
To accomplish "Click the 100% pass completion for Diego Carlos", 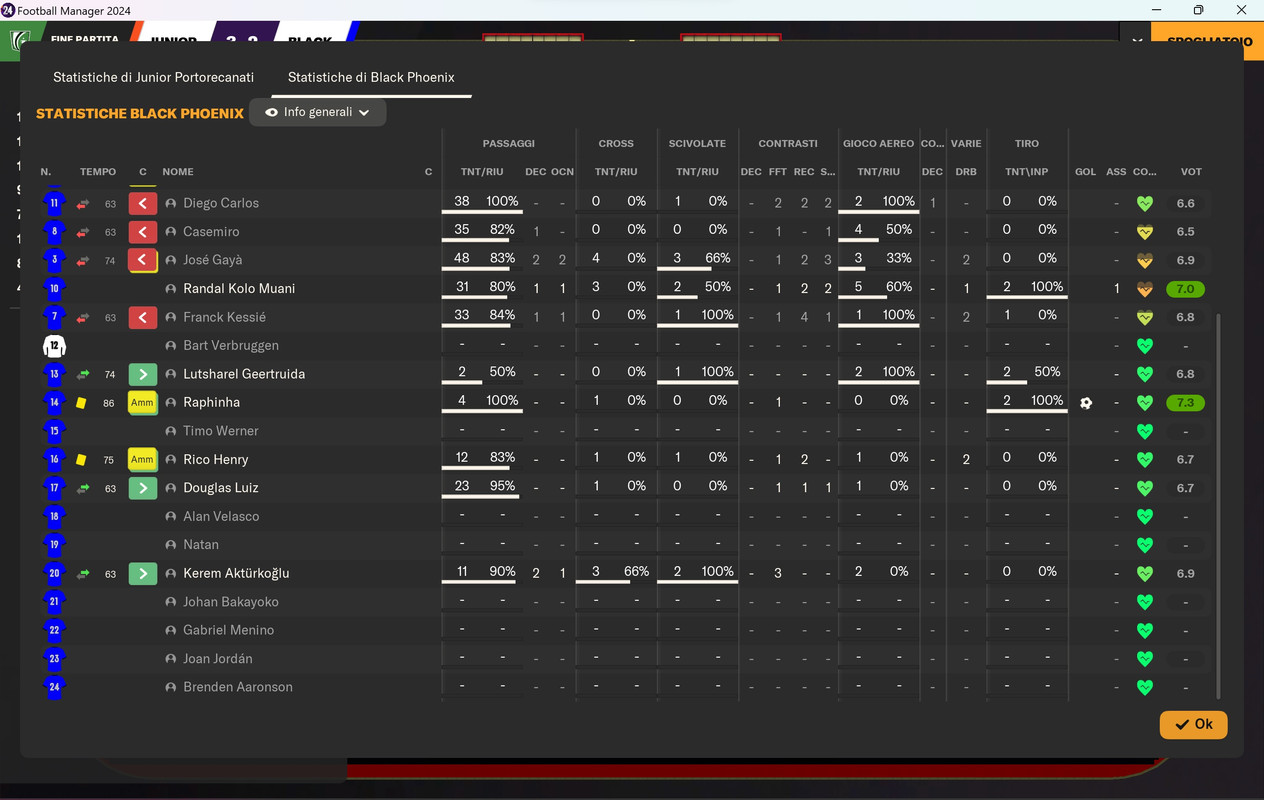I will [502, 201].
